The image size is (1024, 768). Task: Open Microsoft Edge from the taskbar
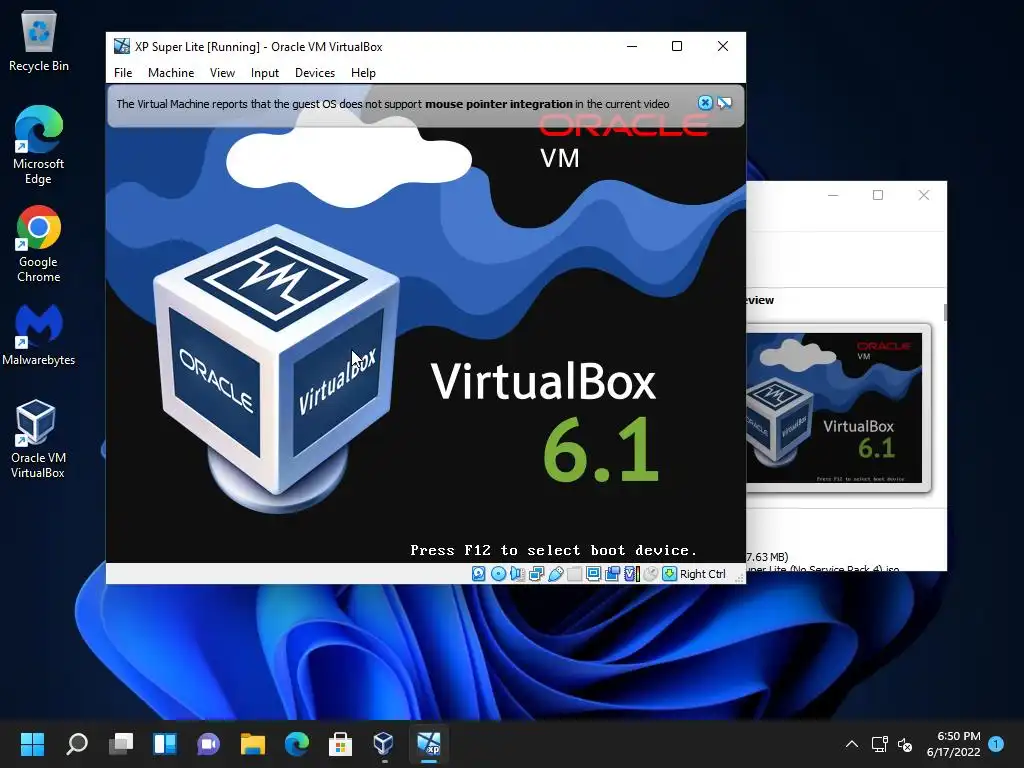(296, 744)
